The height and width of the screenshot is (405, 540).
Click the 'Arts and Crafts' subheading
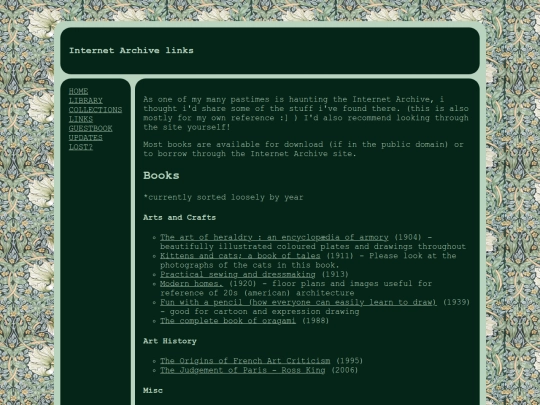click(179, 218)
